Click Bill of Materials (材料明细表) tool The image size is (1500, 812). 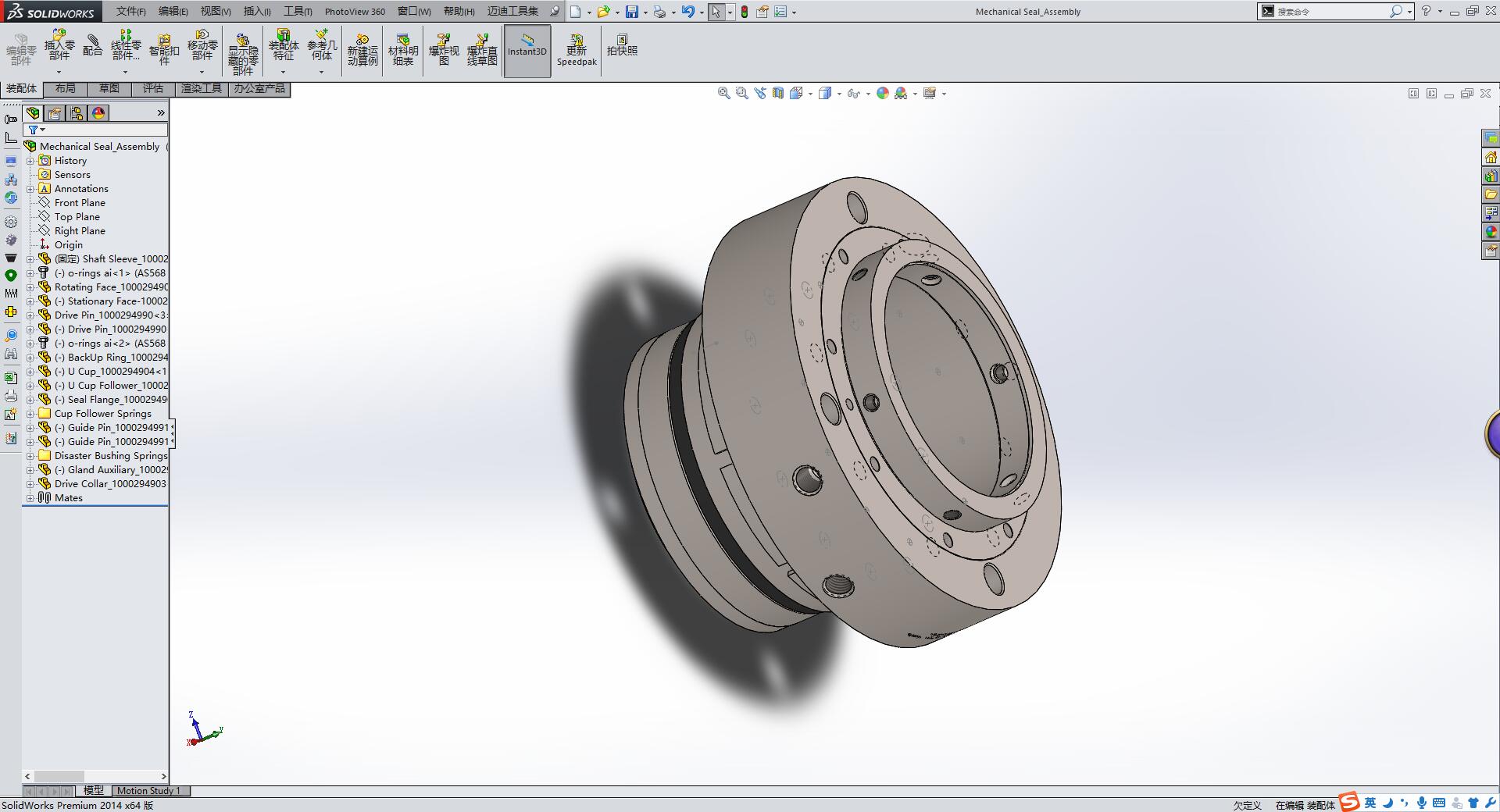(x=403, y=51)
